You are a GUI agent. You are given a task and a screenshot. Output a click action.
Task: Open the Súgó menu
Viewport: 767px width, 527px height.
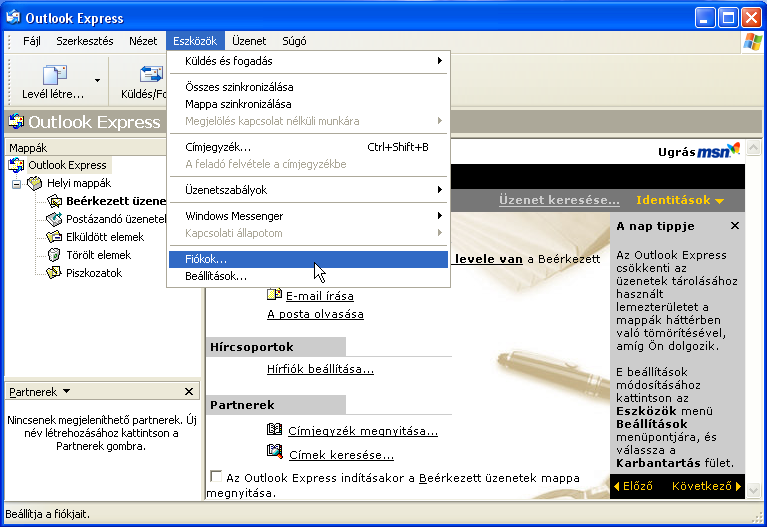[294, 41]
